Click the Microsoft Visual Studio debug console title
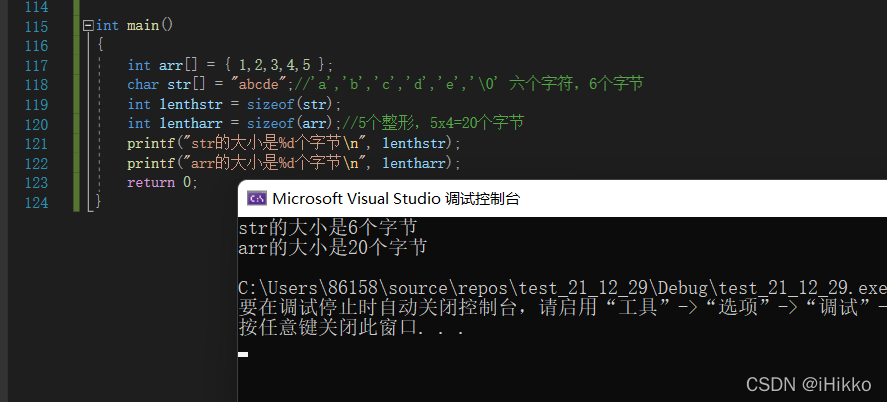 [x=396, y=198]
